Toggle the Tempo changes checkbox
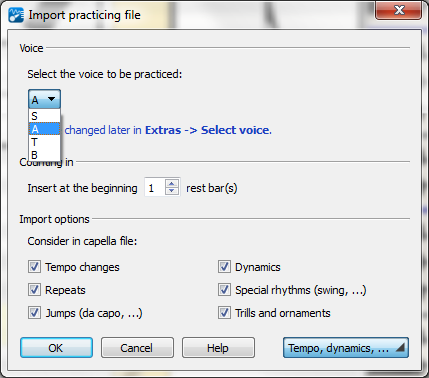The image size is (429, 378). [34, 267]
